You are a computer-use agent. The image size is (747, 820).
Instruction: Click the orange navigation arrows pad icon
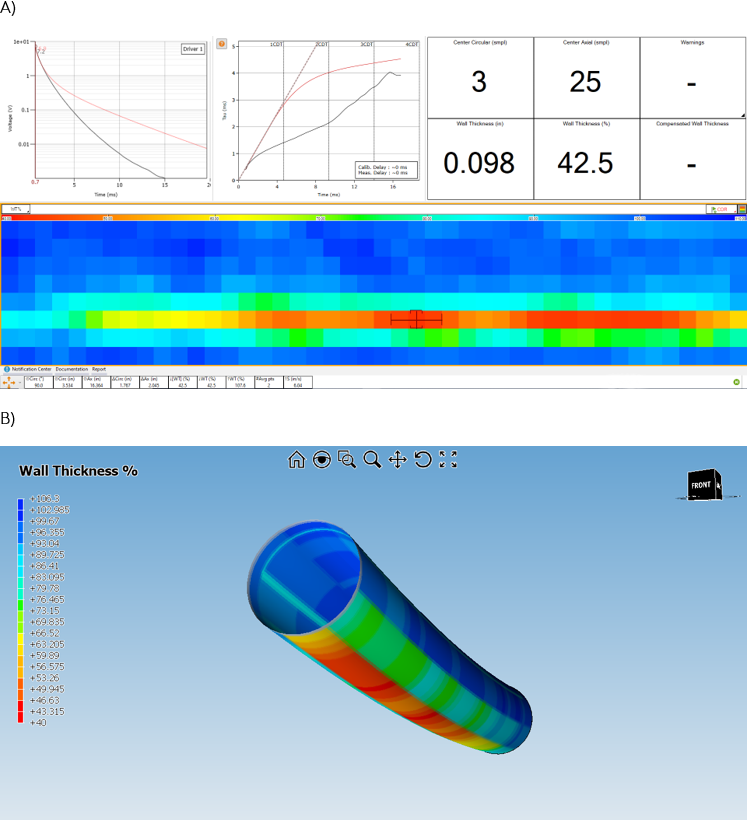(x=12, y=381)
